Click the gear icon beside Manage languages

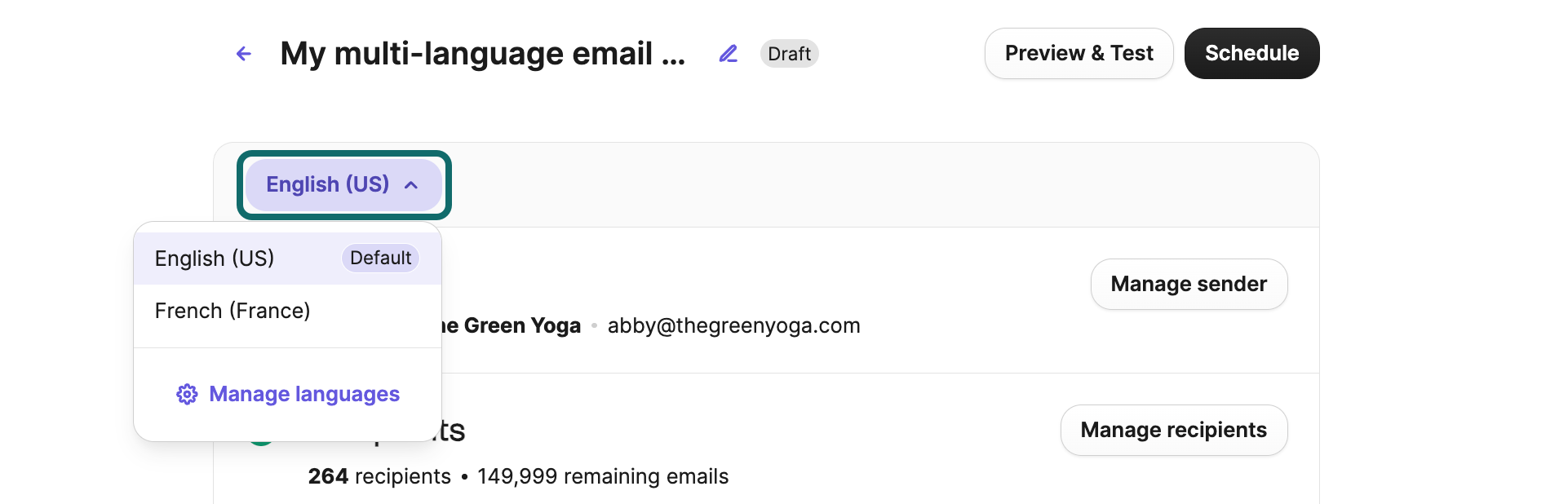[x=187, y=395]
